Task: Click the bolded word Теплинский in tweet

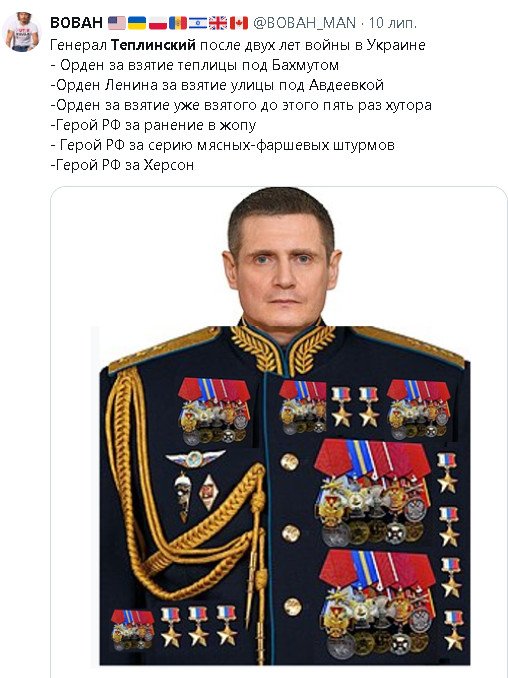Action: [x=153, y=45]
